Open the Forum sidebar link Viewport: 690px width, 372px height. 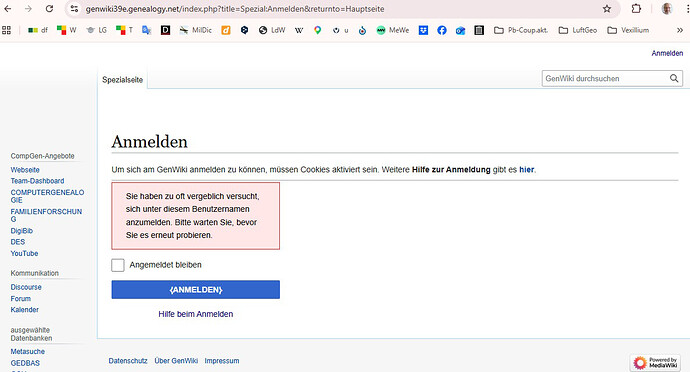point(21,298)
